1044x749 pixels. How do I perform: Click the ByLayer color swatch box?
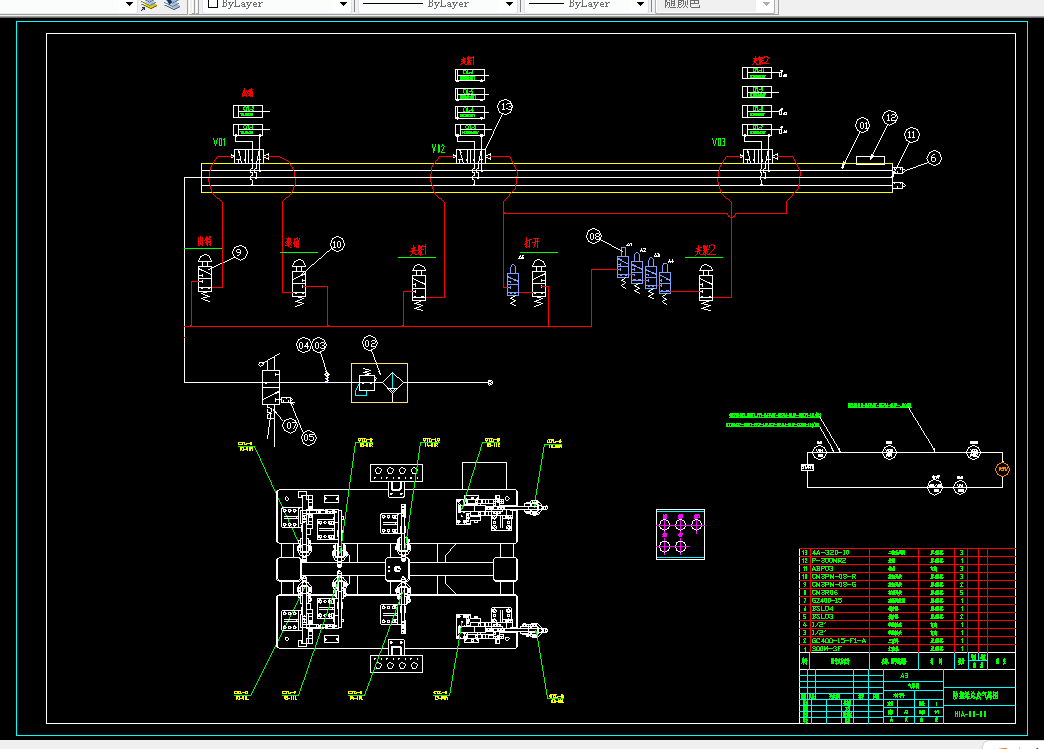213,4
